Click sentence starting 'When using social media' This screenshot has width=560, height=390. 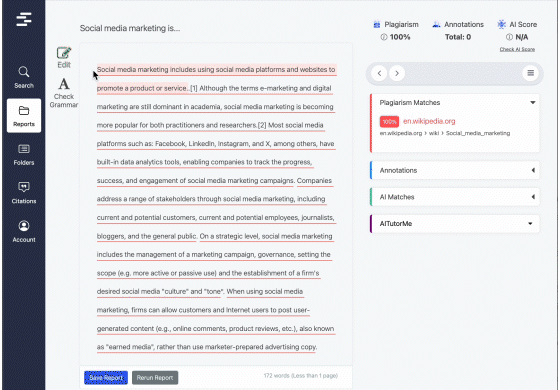[x=265, y=291]
